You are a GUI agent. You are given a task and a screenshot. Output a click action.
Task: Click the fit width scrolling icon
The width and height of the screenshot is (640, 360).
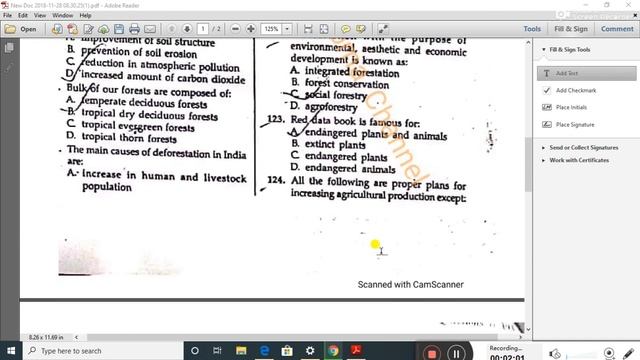pyautogui.click(x=308, y=29)
